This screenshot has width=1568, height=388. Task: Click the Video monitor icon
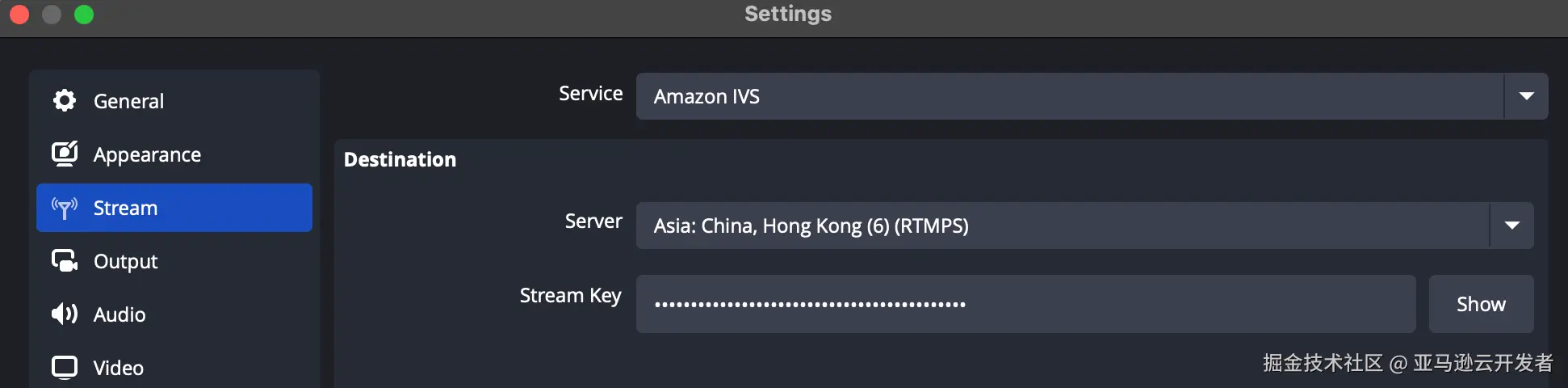(65, 367)
